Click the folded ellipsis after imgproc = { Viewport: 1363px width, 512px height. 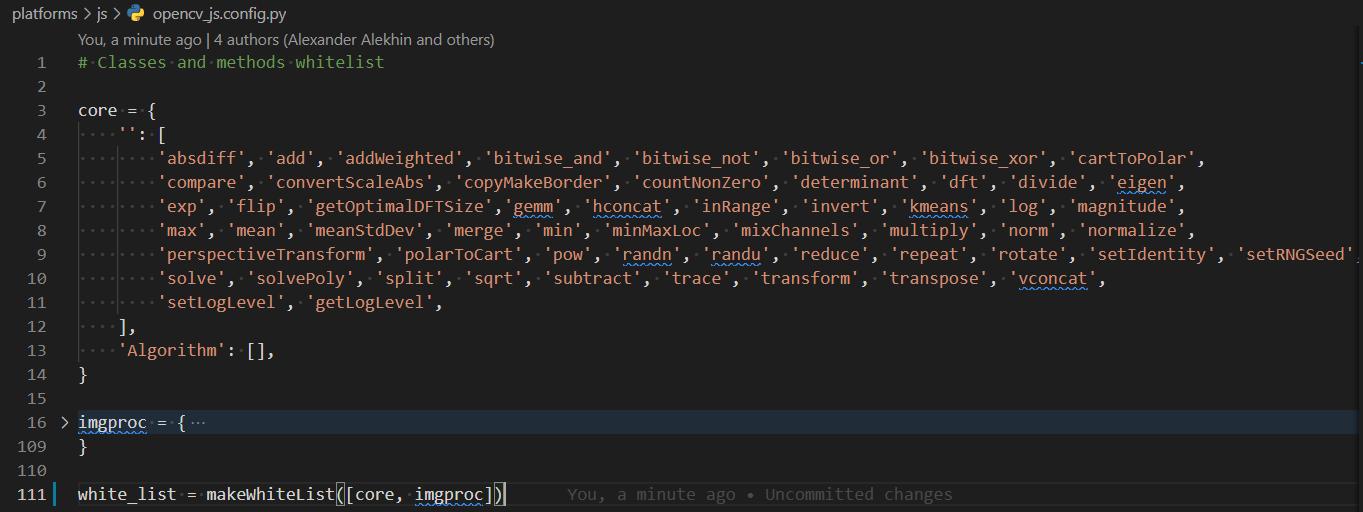click(x=197, y=422)
